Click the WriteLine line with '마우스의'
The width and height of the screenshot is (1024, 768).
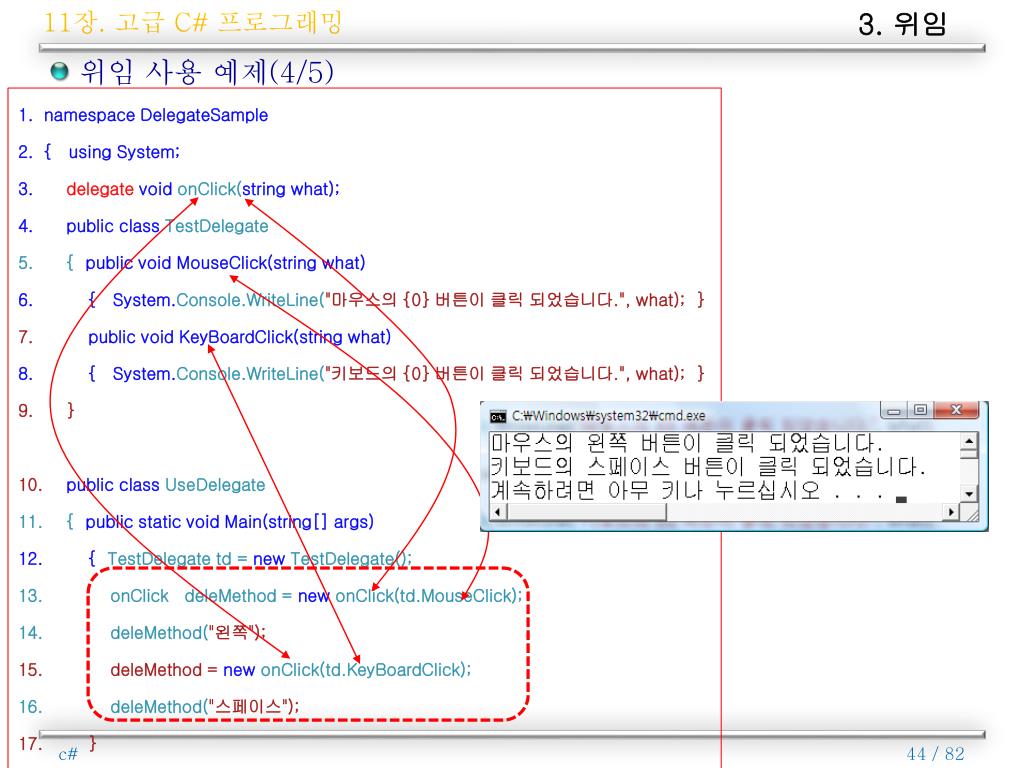396,300
